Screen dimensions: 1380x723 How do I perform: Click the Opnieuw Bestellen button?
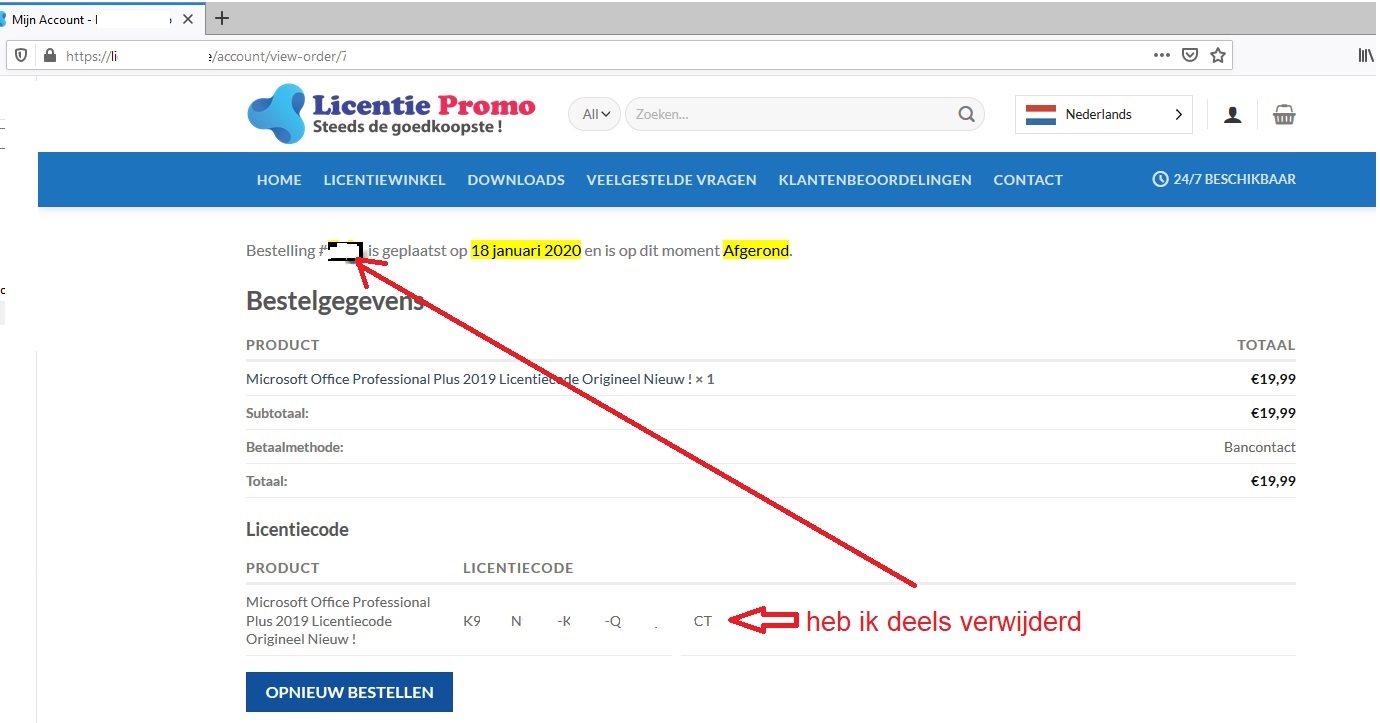tap(349, 692)
